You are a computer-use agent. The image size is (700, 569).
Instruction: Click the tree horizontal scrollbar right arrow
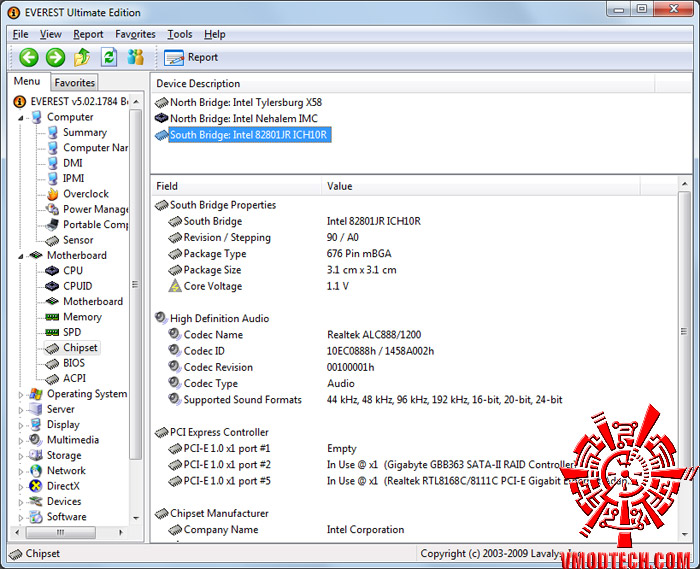tap(120, 532)
